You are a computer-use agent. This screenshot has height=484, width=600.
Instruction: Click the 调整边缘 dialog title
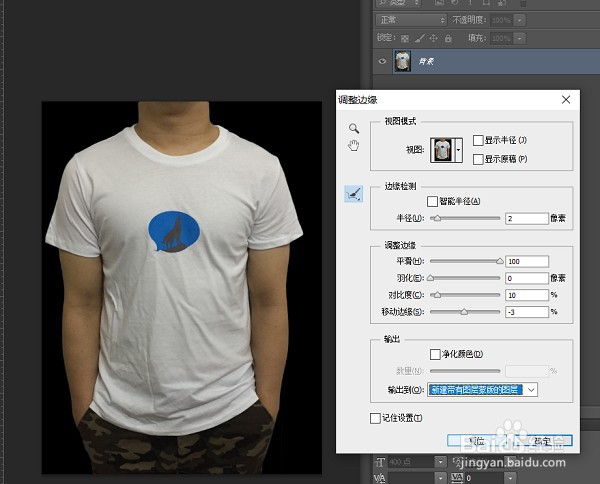358,100
